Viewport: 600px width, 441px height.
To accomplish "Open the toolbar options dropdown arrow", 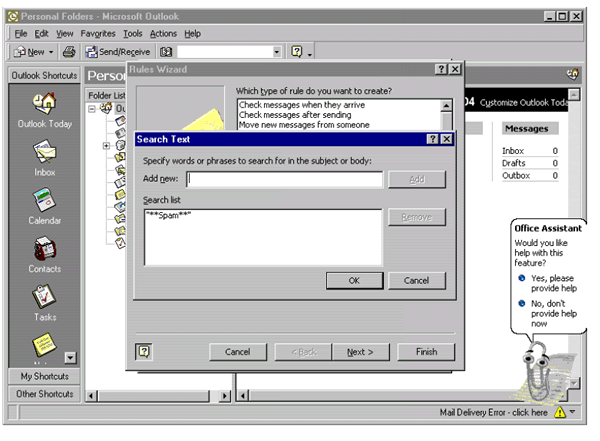I will tap(310, 54).
